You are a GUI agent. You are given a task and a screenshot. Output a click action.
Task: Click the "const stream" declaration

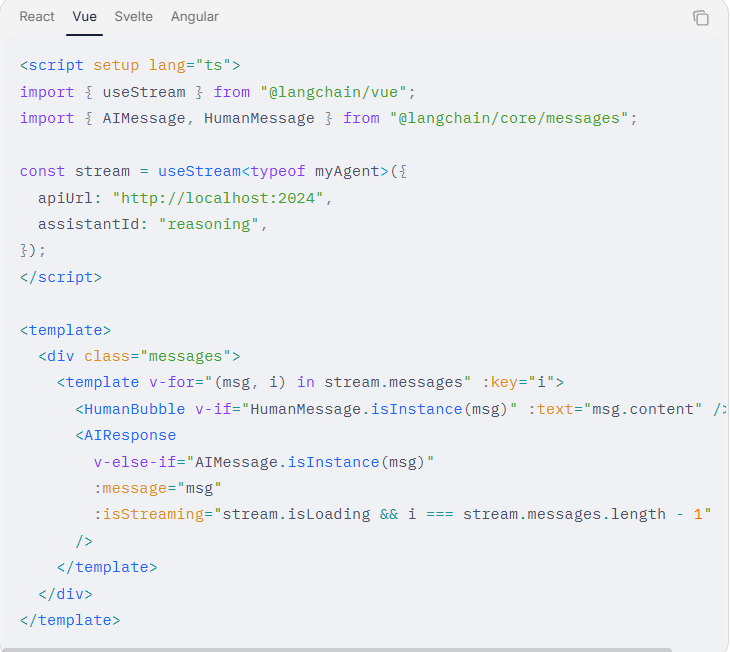click(75, 171)
